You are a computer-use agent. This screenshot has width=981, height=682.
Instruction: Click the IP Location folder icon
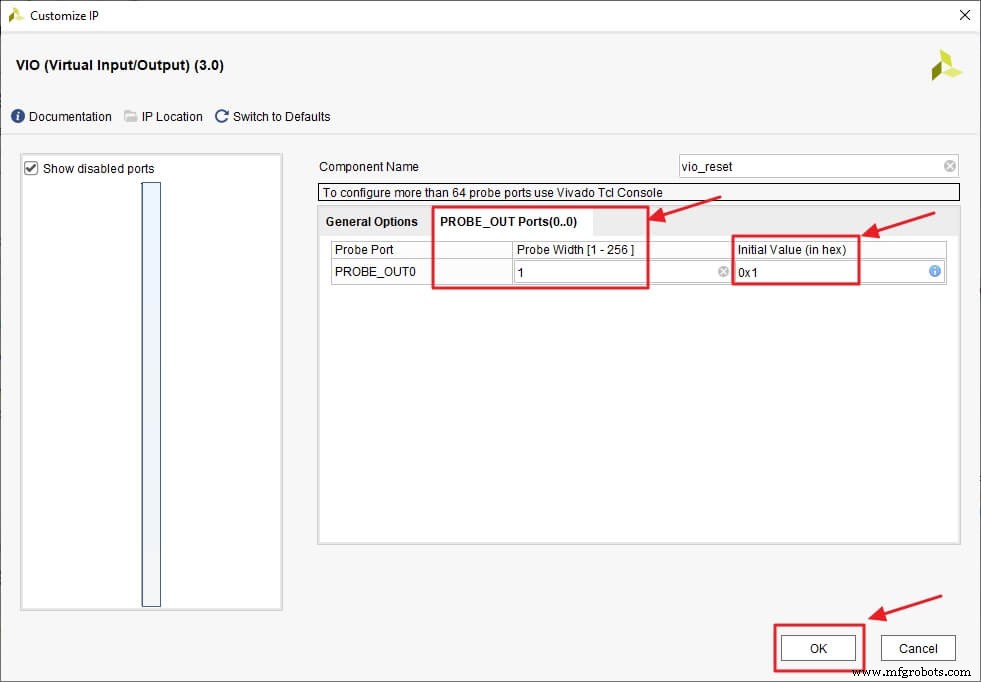pyautogui.click(x=131, y=116)
